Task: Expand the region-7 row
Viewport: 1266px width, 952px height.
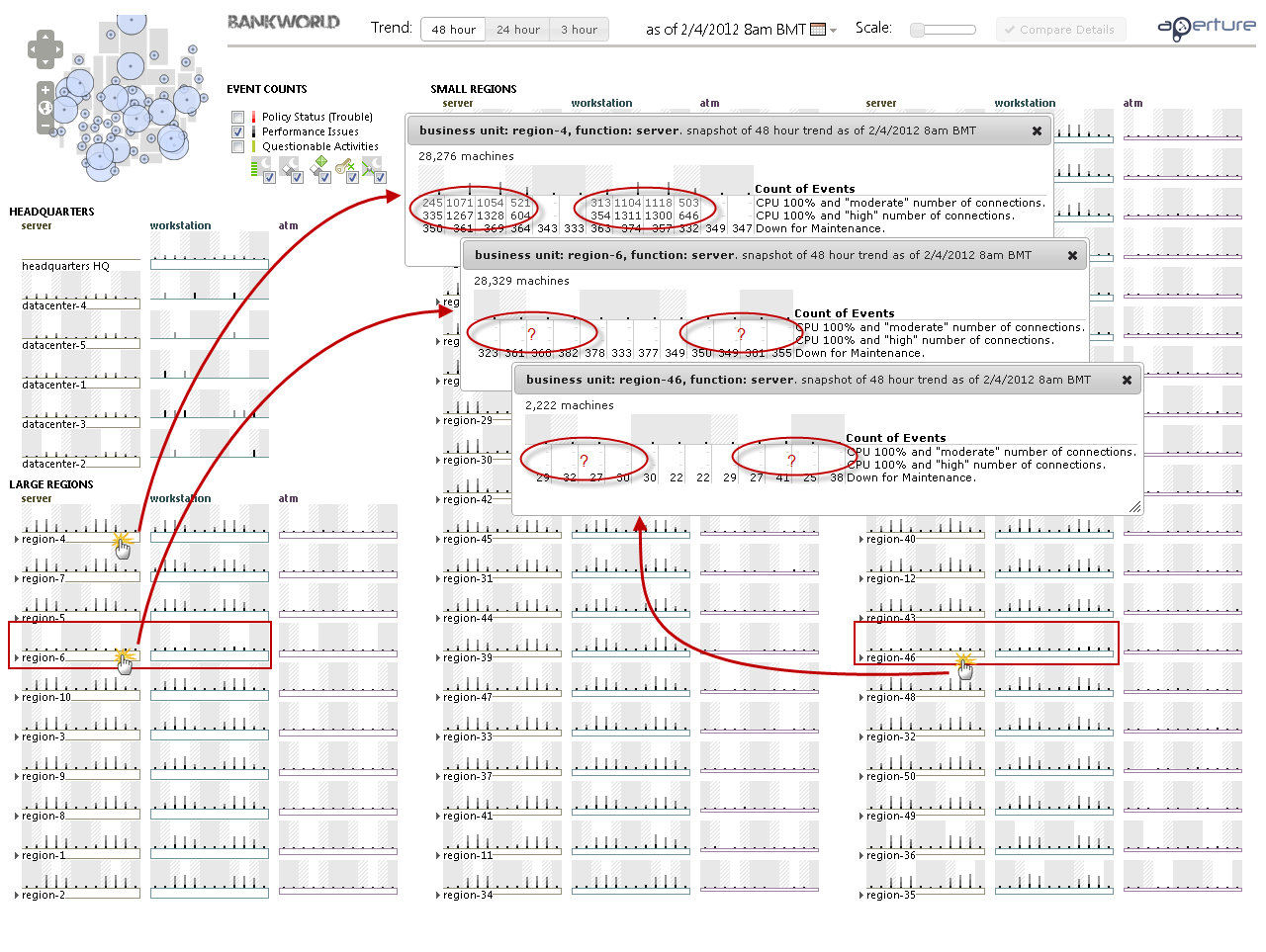Action: (17, 579)
